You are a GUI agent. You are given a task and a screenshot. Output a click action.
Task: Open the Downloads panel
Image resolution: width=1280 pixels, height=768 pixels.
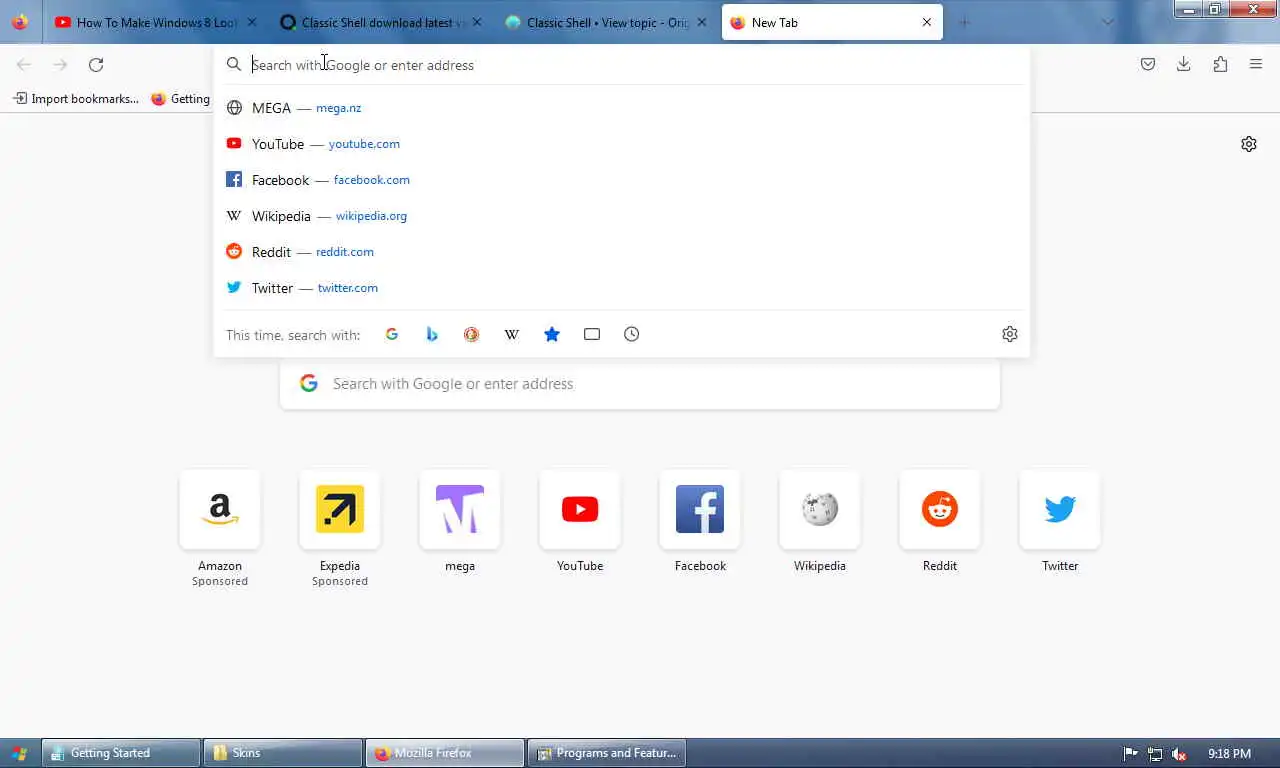(x=1184, y=65)
